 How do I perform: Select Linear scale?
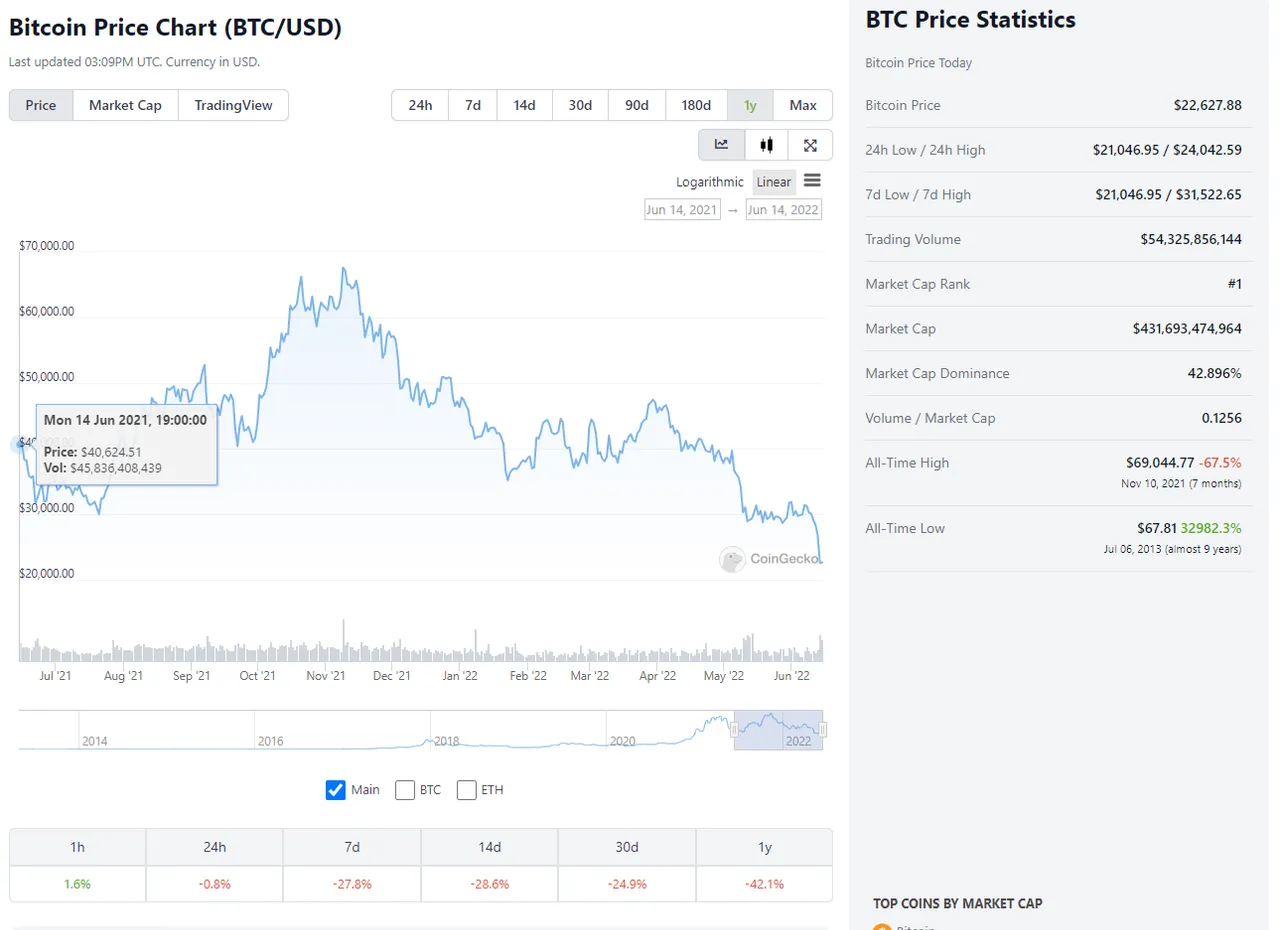click(x=774, y=182)
